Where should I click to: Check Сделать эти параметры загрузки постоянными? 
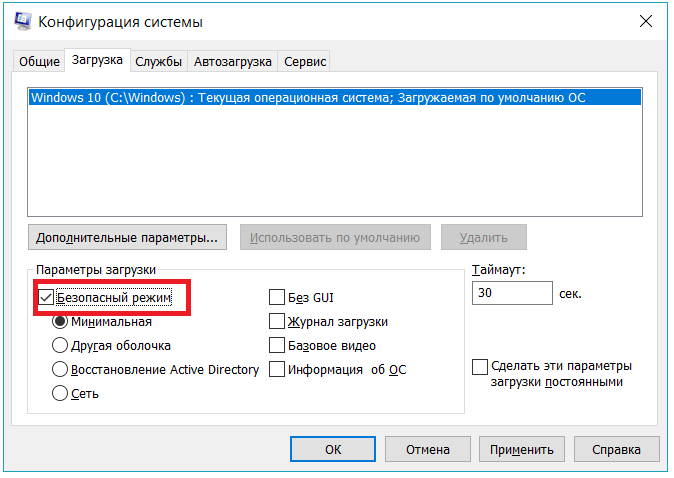pyautogui.click(x=480, y=367)
